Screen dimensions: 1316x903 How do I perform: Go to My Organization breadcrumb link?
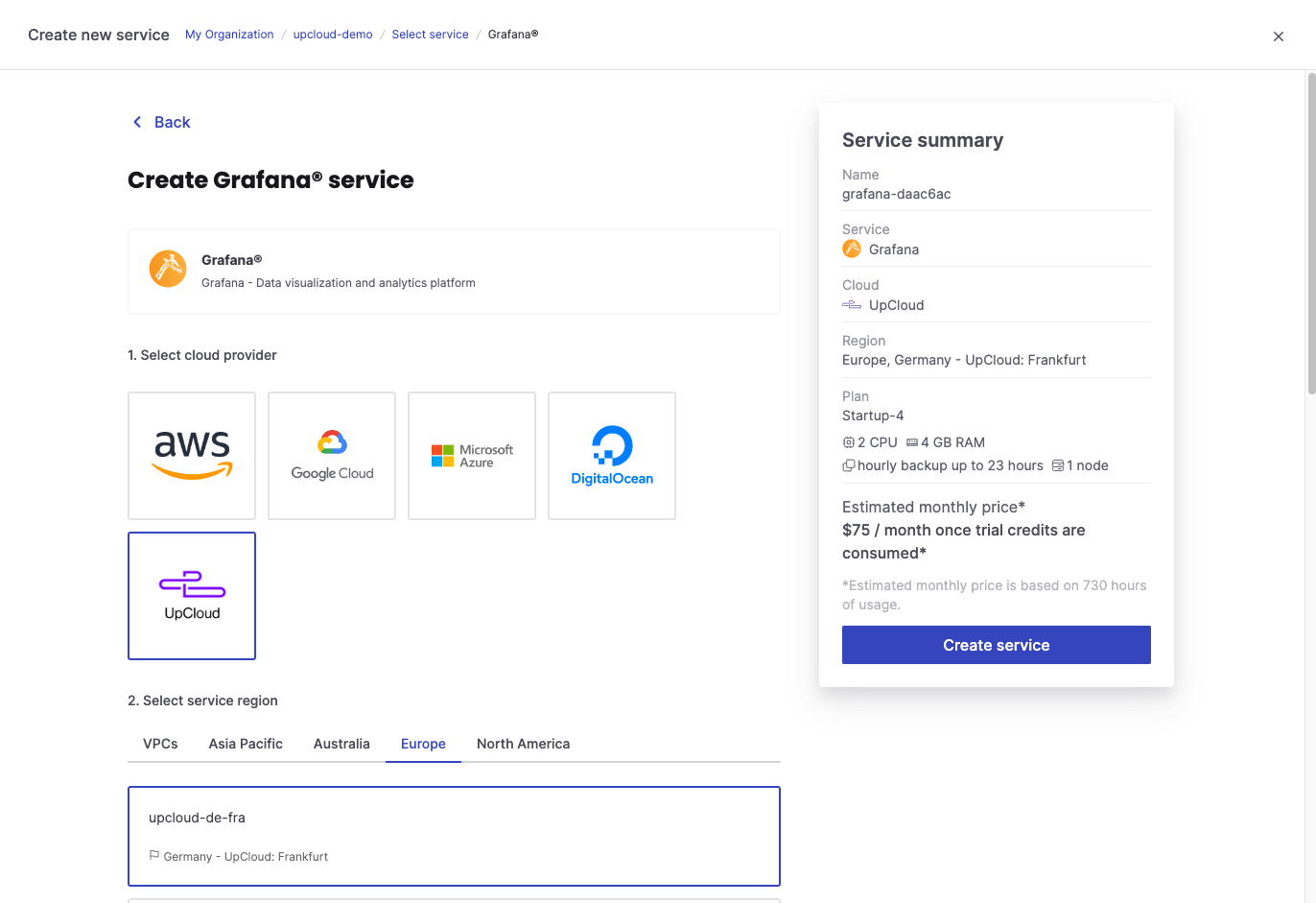point(229,35)
